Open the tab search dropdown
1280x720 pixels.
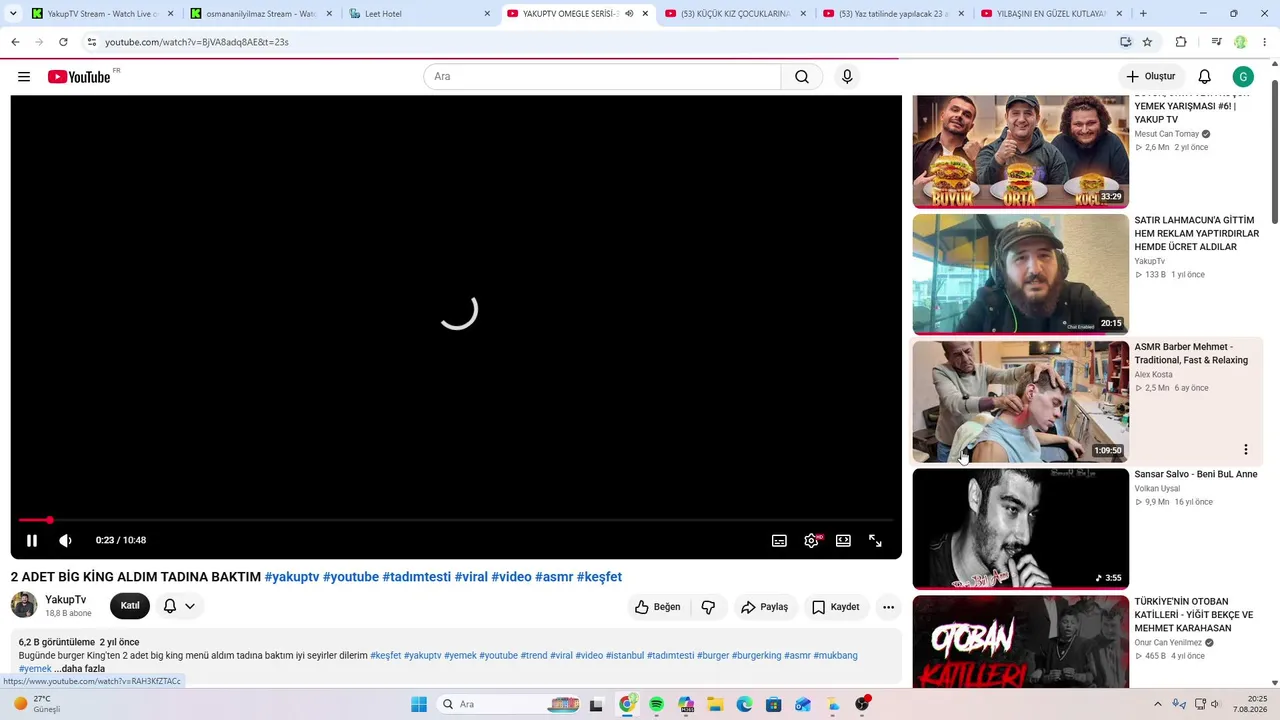(x=13, y=14)
